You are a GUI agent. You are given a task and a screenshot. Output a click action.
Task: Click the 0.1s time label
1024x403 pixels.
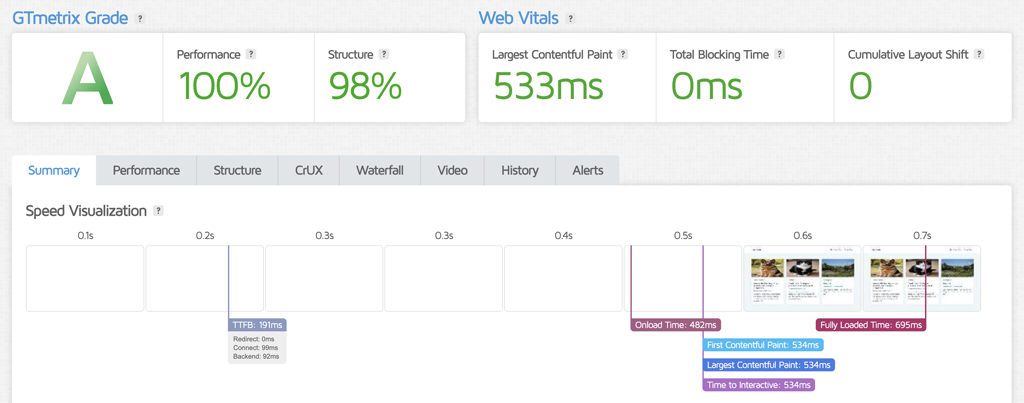[85, 235]
